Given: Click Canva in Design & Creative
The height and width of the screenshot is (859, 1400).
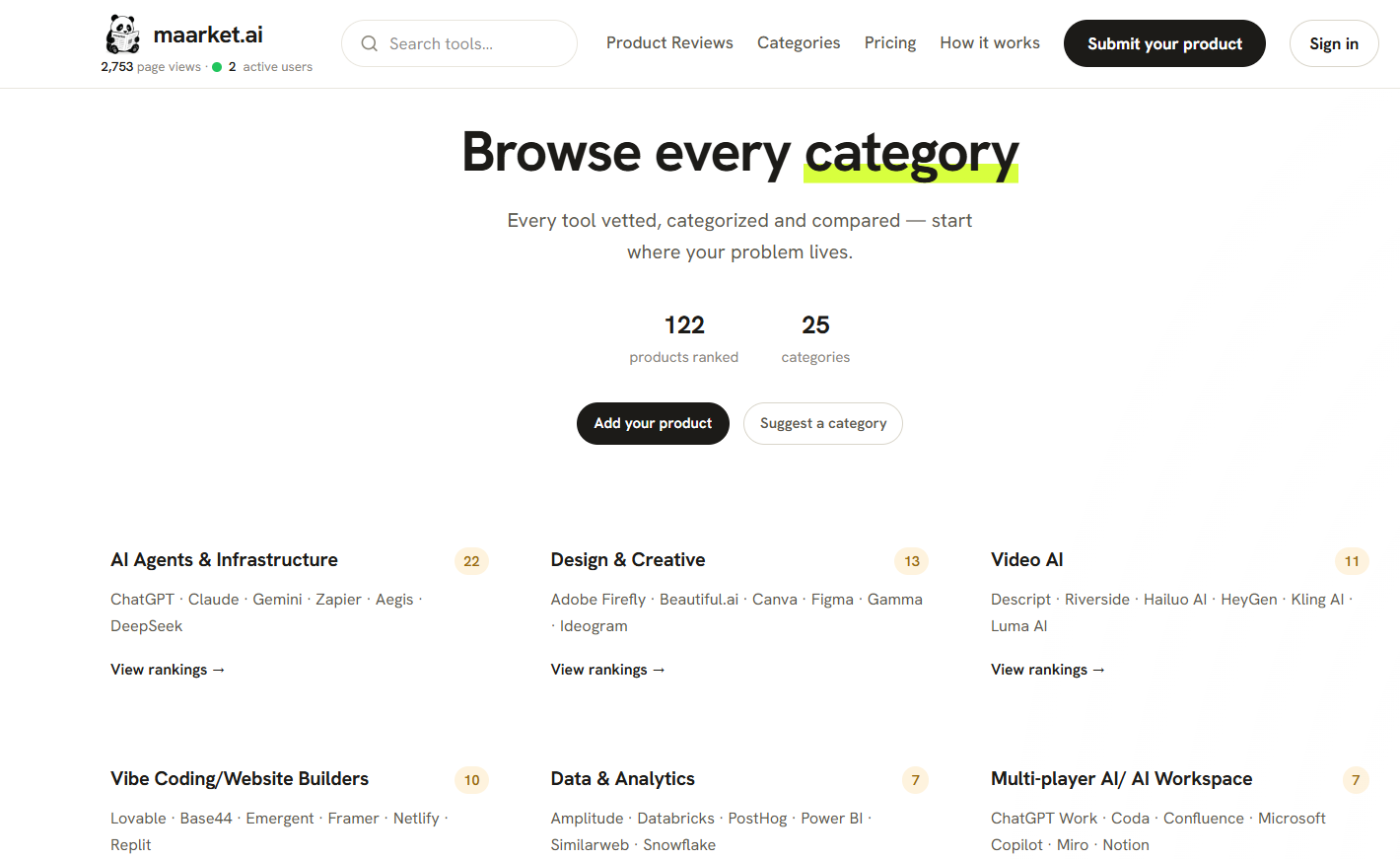Looking at the screenshot, I should pos(775,600).
